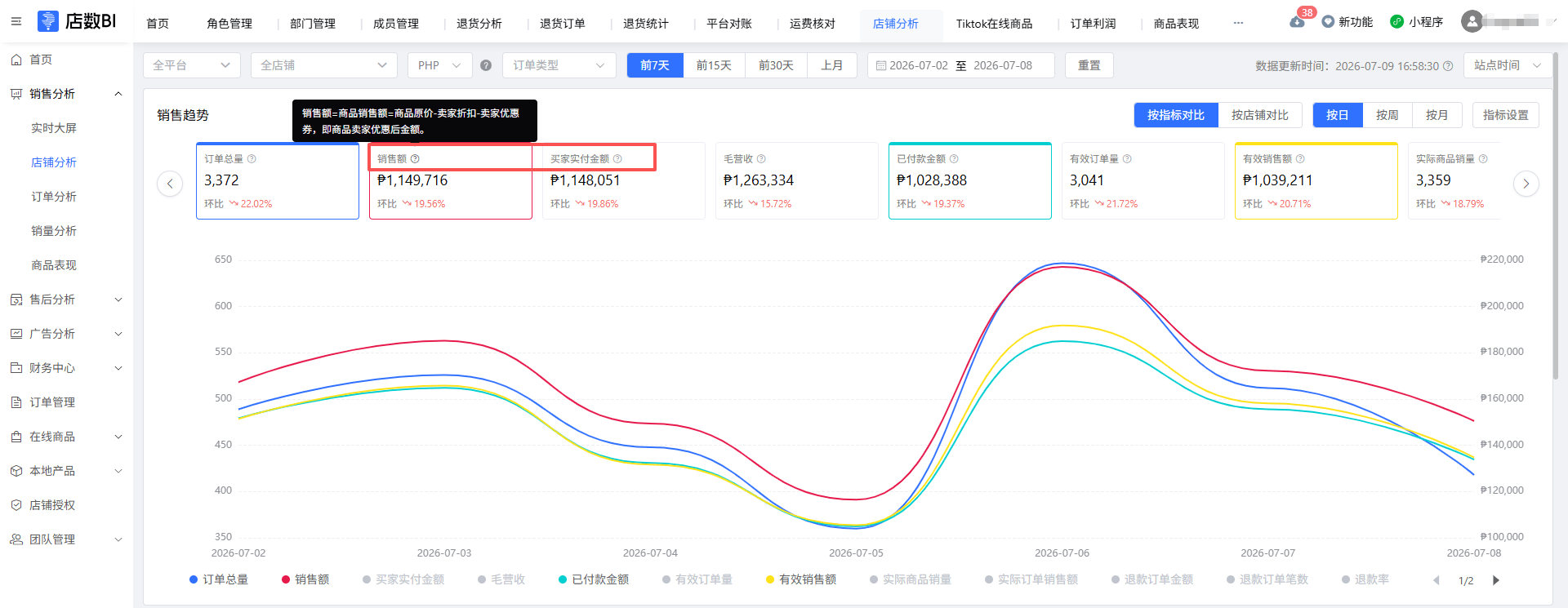The width and height of the screenshot is (1568, 608).
Task: Open the 站点时间 dropdown
Action: pos(1508,65)
